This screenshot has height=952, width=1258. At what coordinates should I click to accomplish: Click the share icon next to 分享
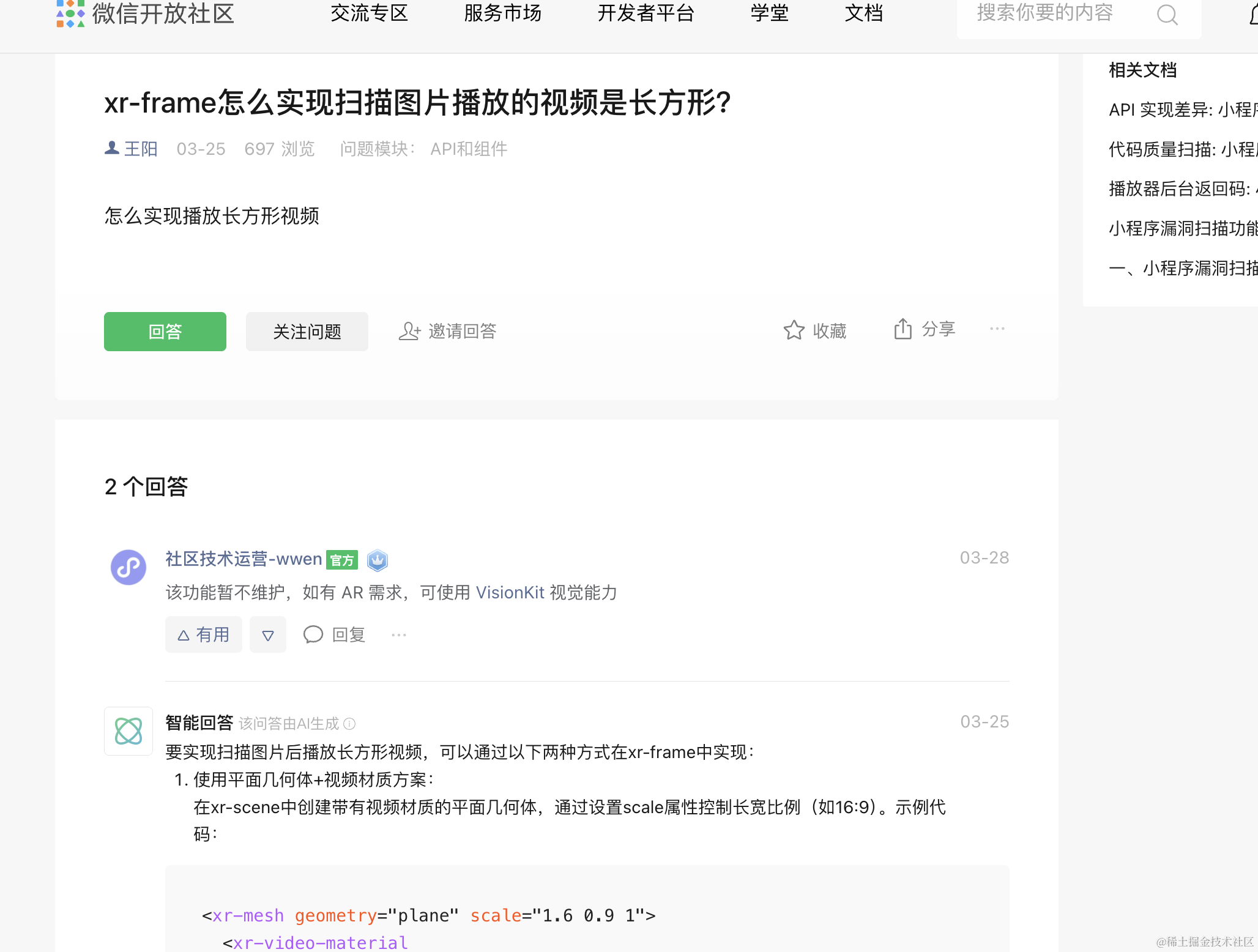[903, 329]
